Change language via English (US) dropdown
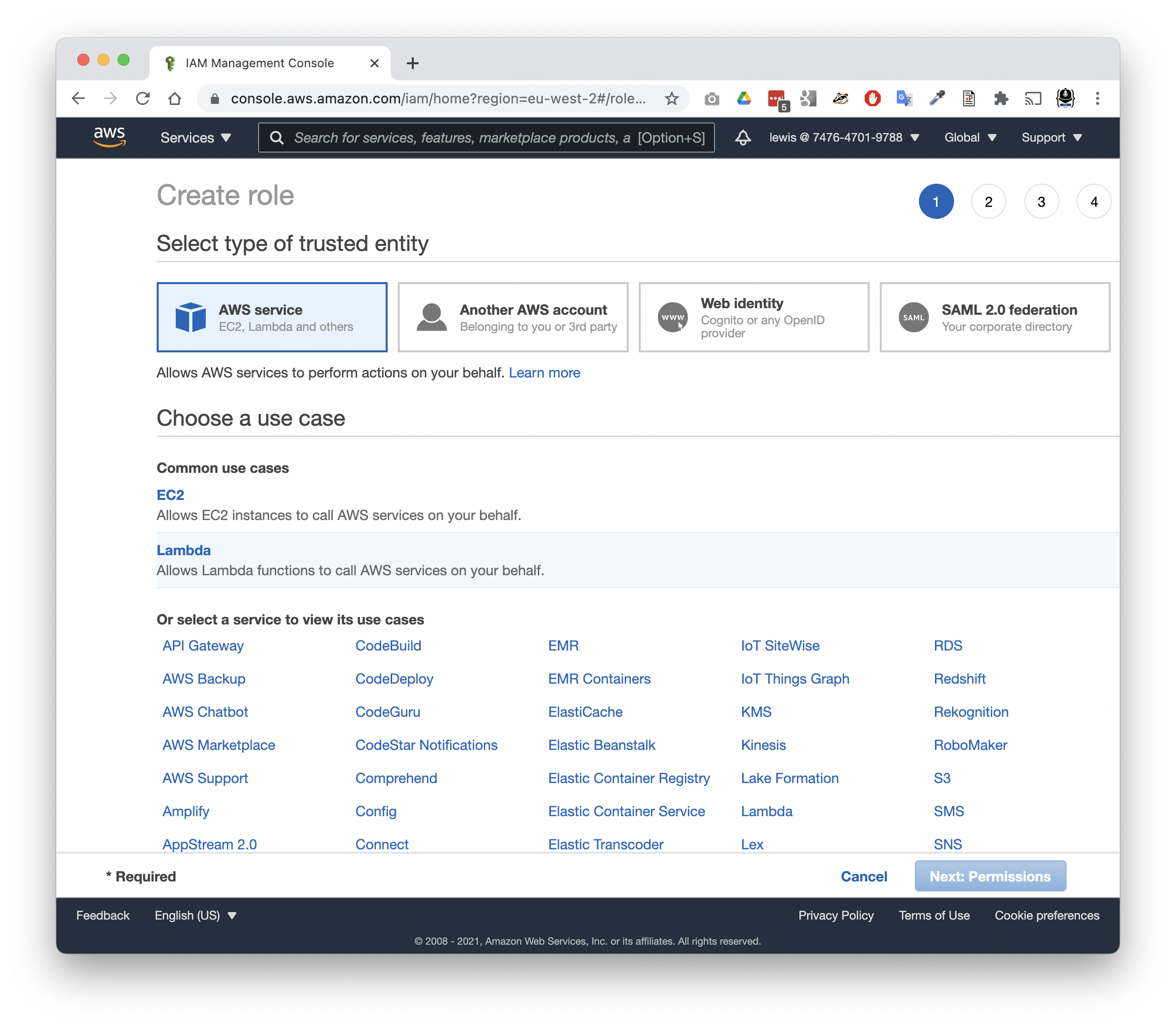The height and width of the screenshot is (1028, 1176). coord(196,916)
